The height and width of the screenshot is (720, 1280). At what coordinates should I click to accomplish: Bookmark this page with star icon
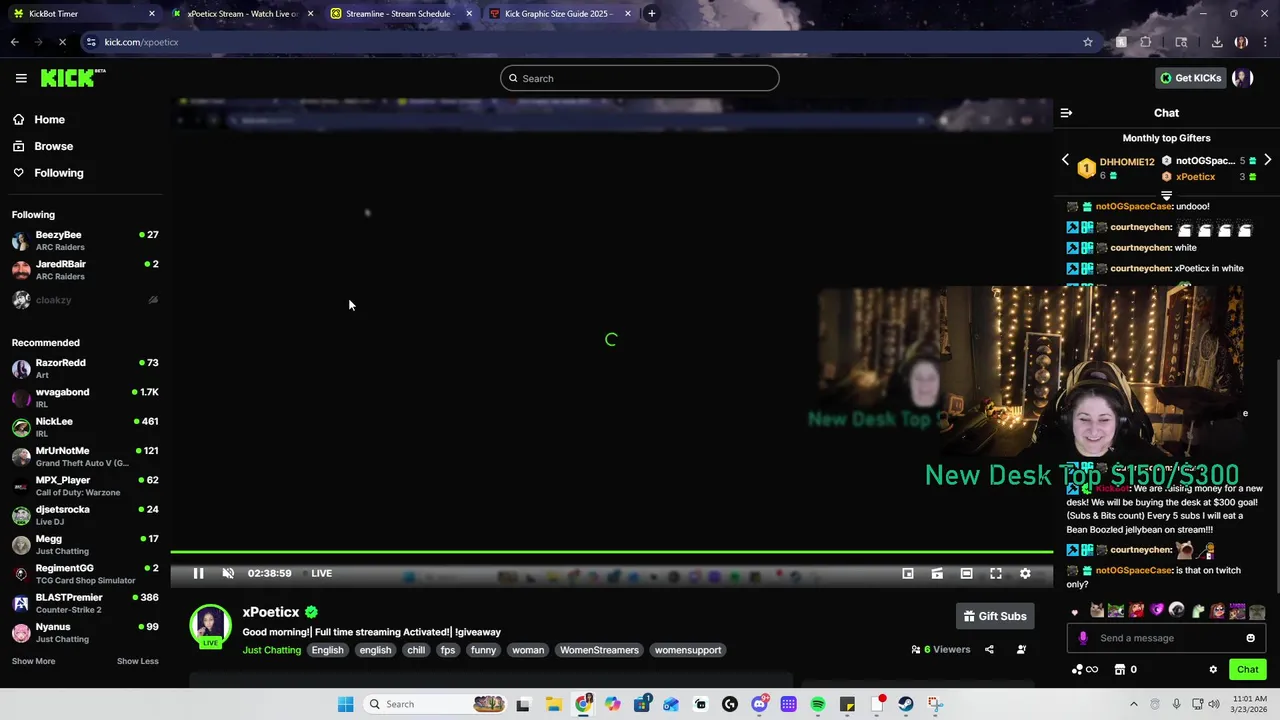point(1088,42)
